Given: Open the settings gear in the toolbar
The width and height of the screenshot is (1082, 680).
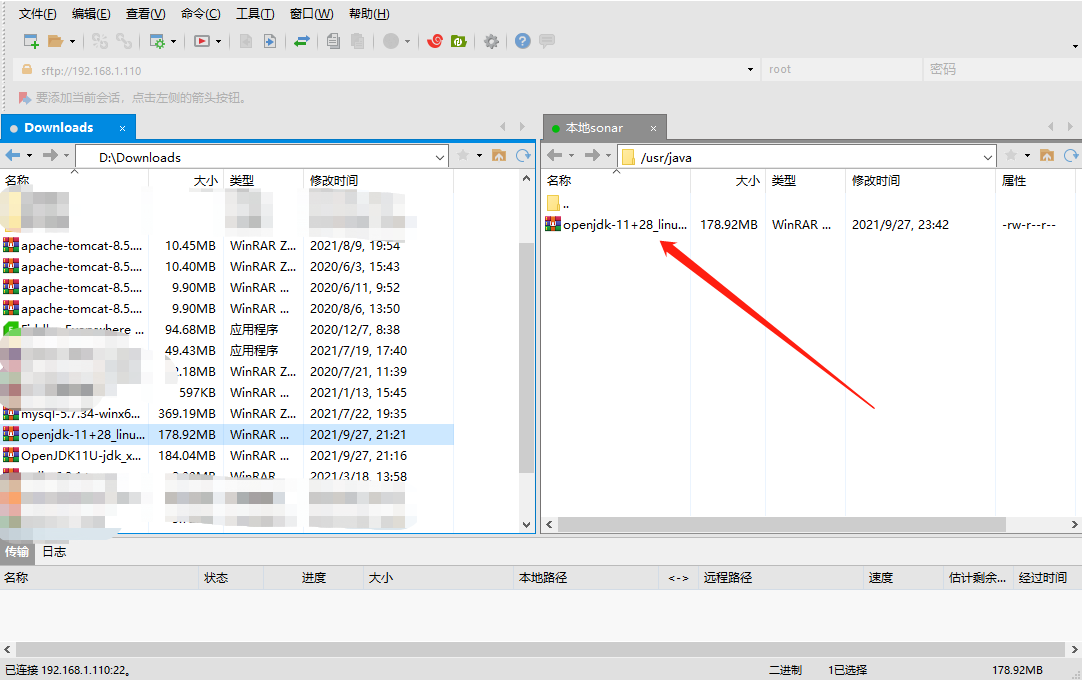Looking at the screenshot, I should click(490, 41).
